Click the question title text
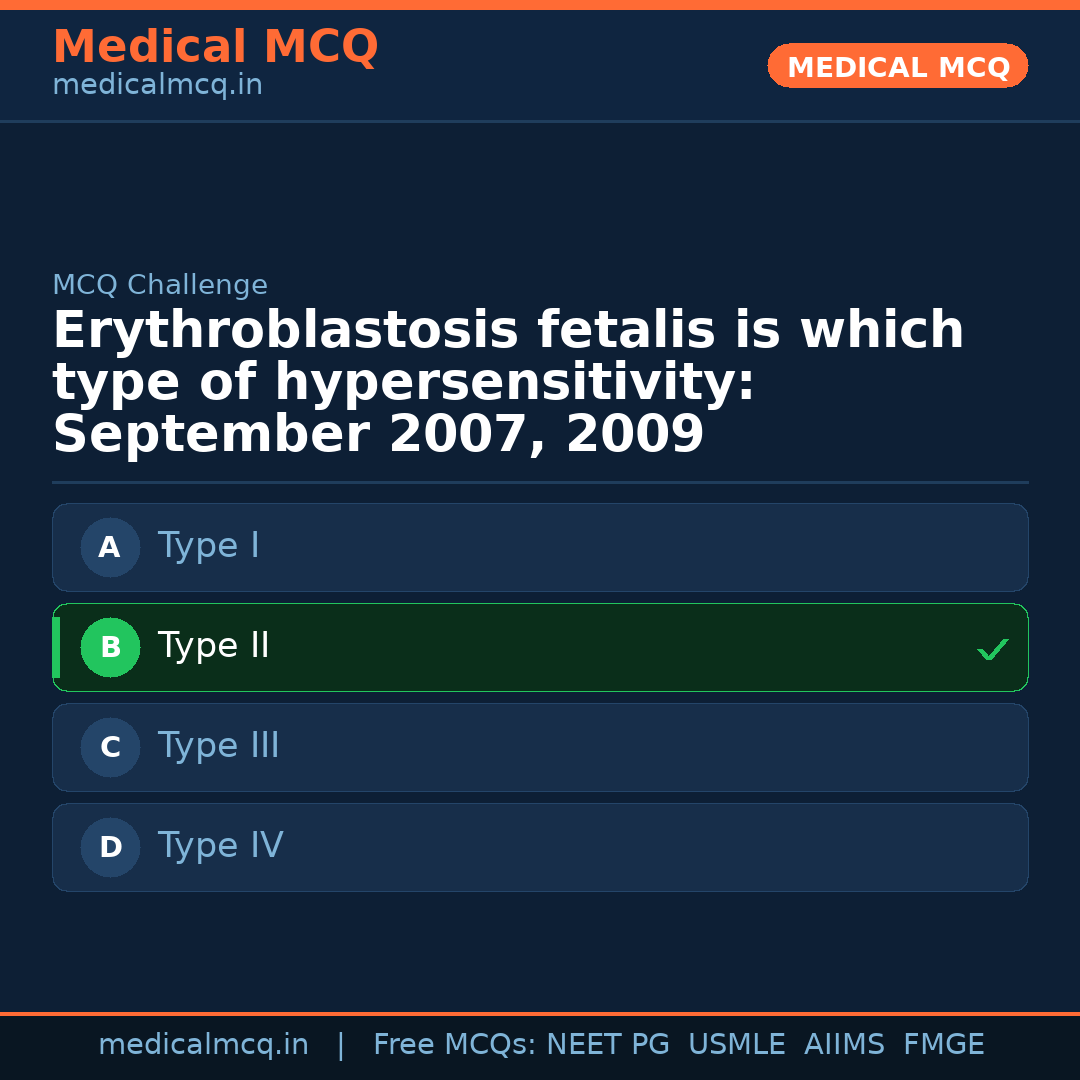Screen dimensions: 1080x1080 (x=508, y=380)
